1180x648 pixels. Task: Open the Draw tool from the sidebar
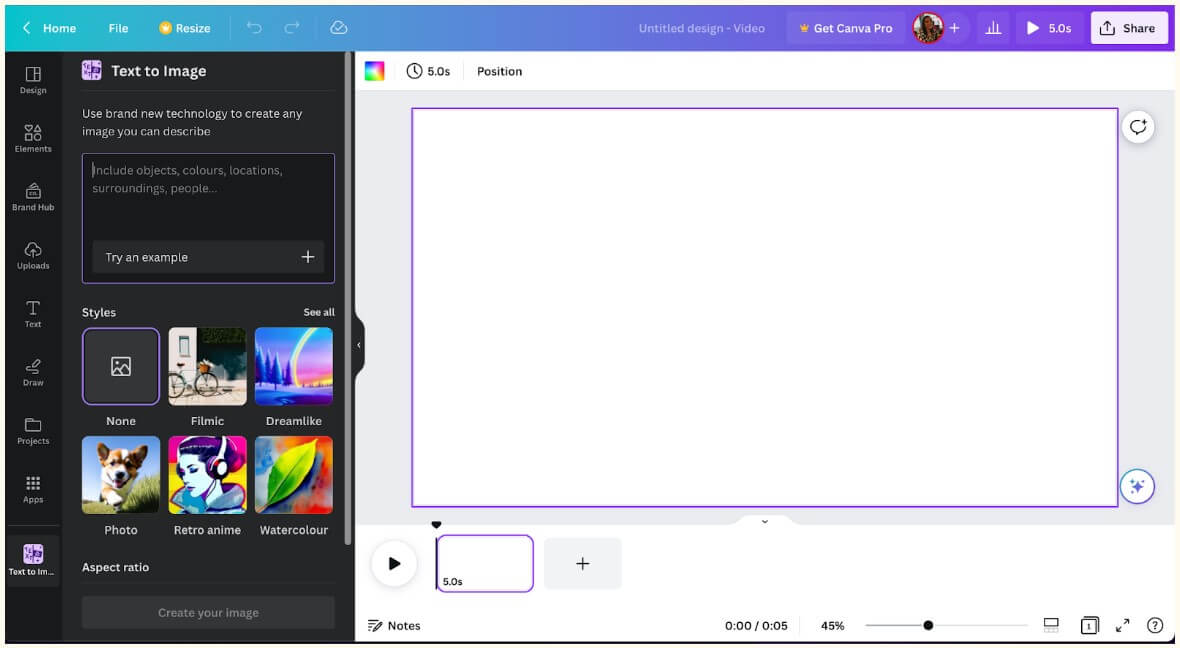point(33,372)
